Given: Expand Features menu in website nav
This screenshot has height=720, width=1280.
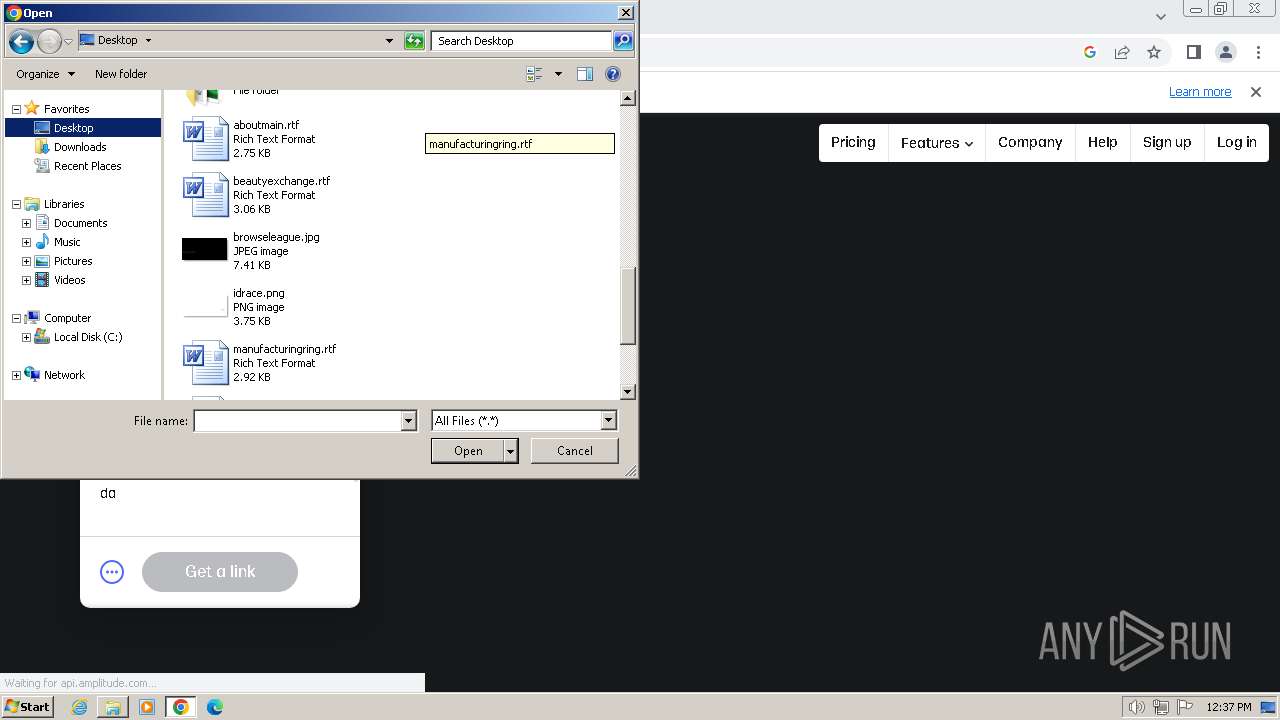Looking at the screenshot, I should click(x=937, y=143).
